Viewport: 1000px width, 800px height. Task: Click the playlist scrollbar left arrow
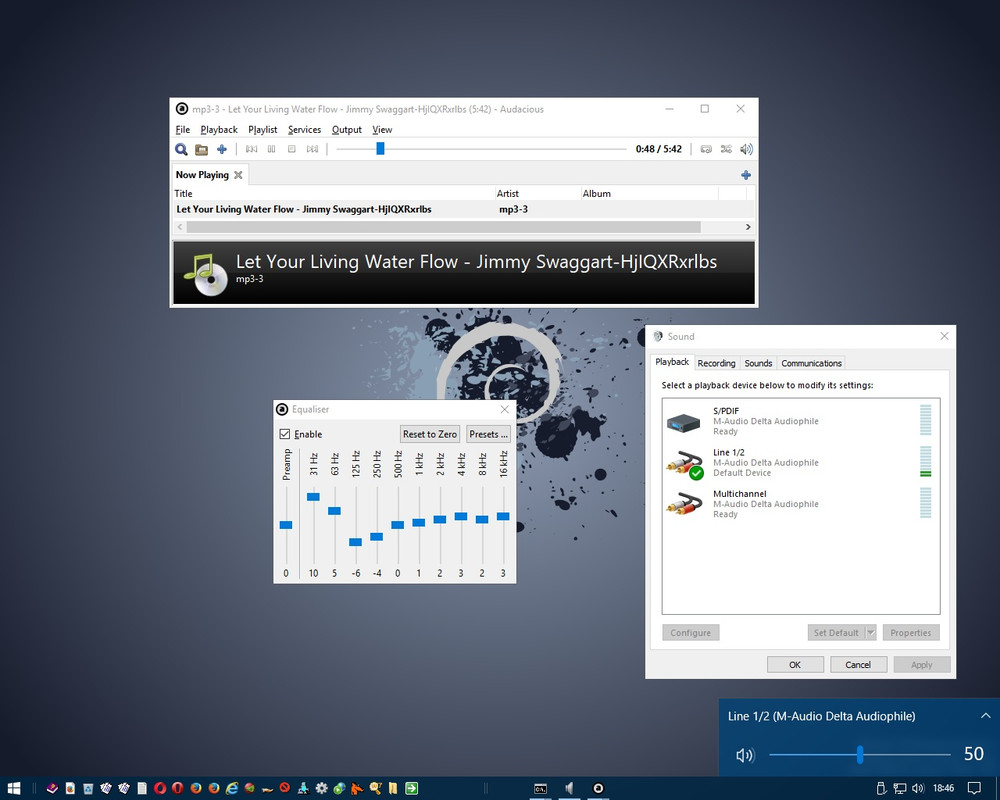[x=180, y=227]
